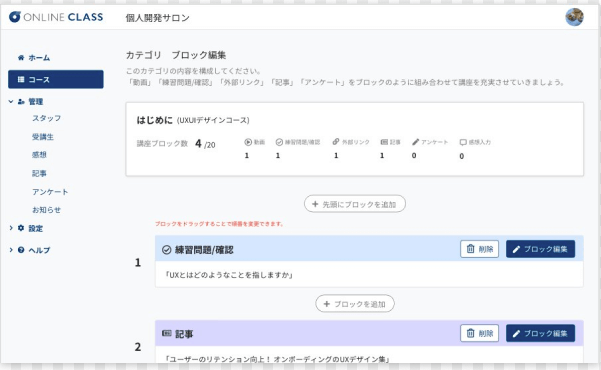The height and width of the screenshot is (370, 601).
Task: Click the 感想入力 comment icon in summary
Action: click(463, 142)
